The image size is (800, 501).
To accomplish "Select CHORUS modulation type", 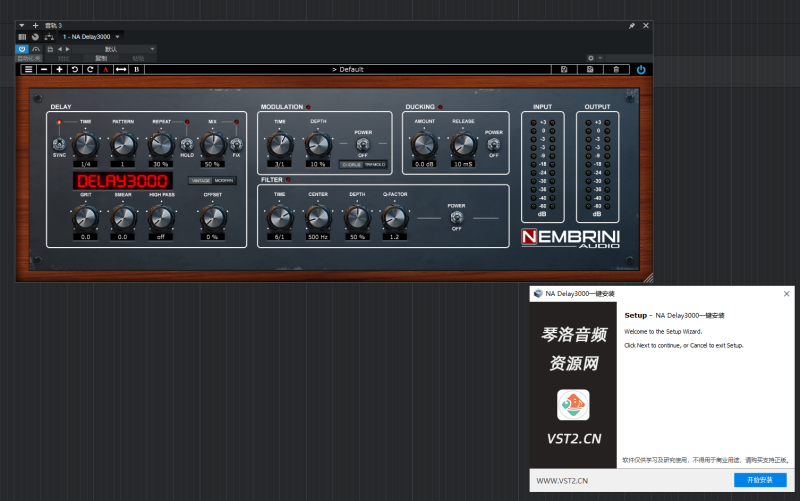I will coord(352,165).
